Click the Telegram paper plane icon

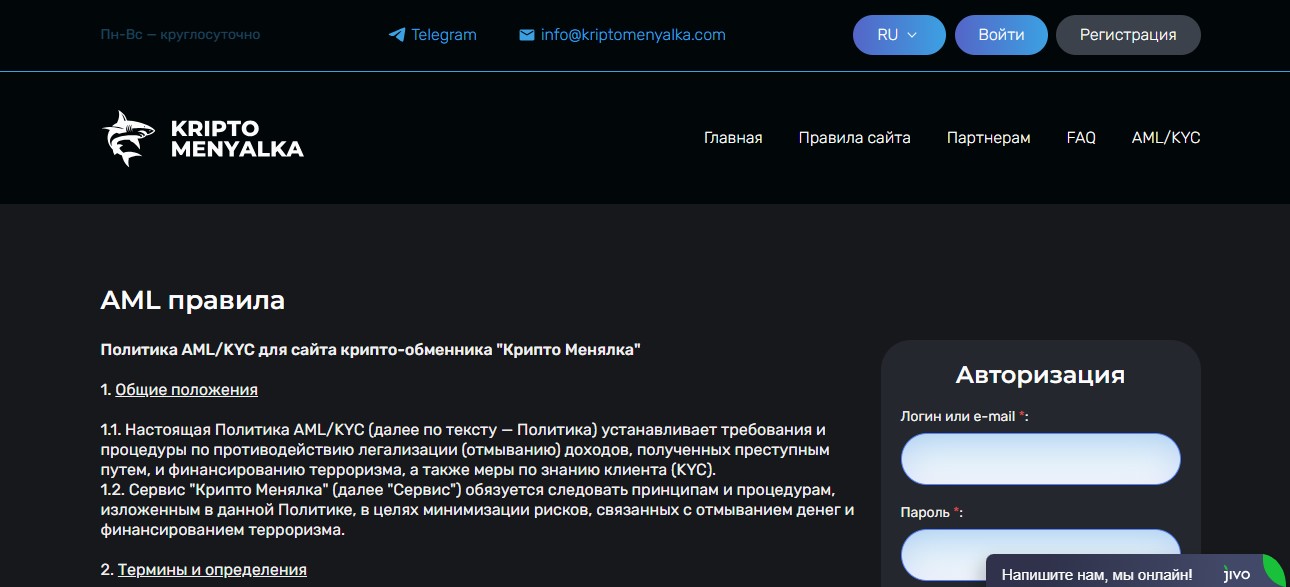[x=397, y=35]
